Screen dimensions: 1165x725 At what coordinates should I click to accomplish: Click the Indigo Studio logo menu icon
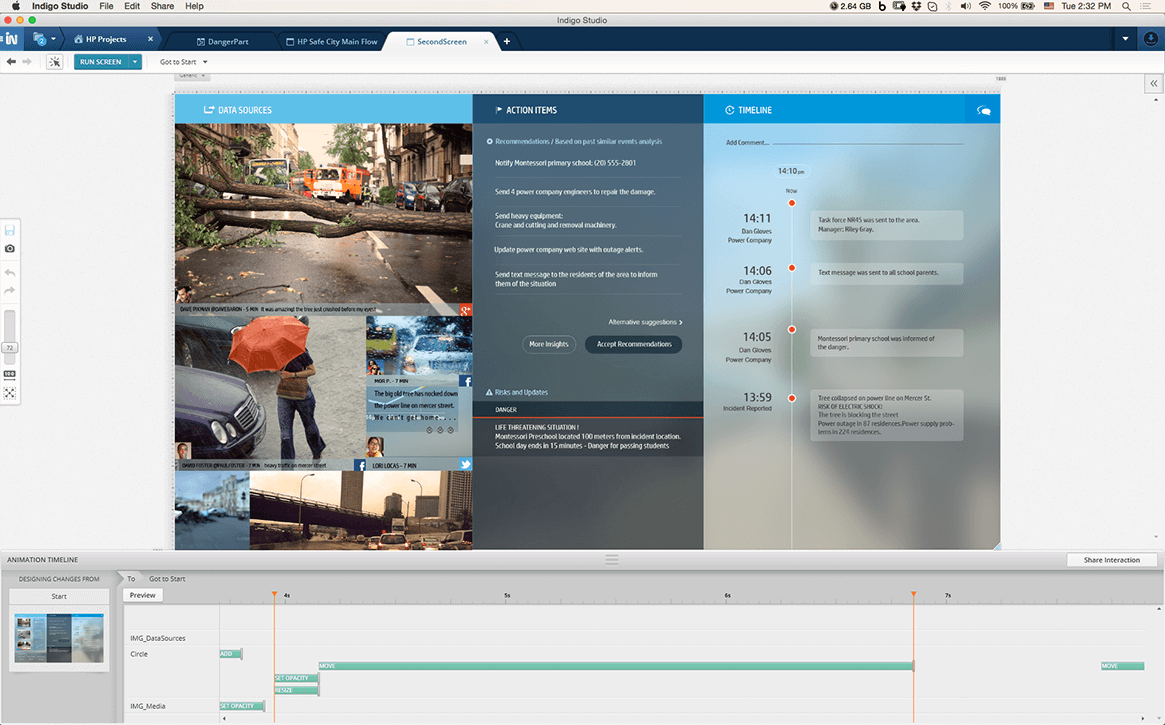pyautogui.click(x=11, y=40)
